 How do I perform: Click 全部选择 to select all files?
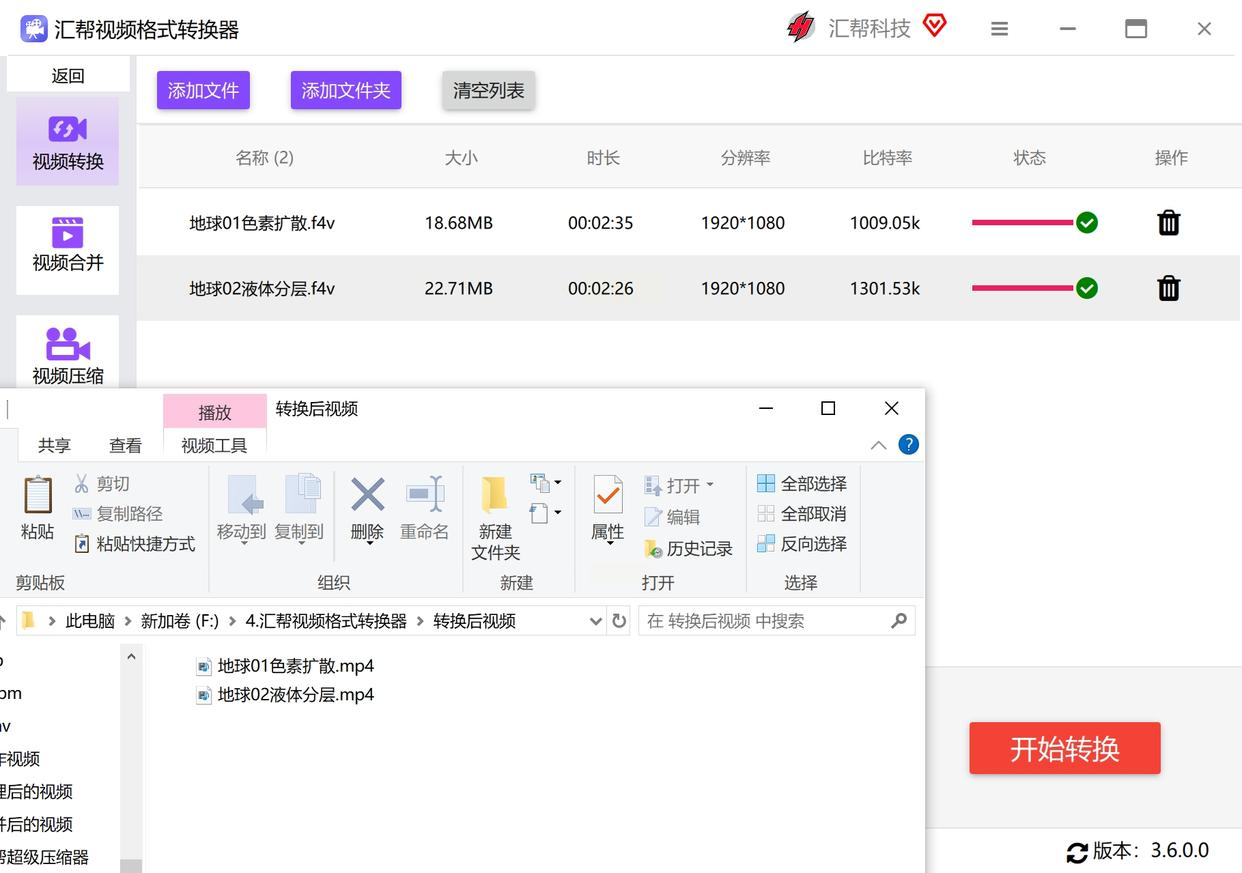[802, 484]
